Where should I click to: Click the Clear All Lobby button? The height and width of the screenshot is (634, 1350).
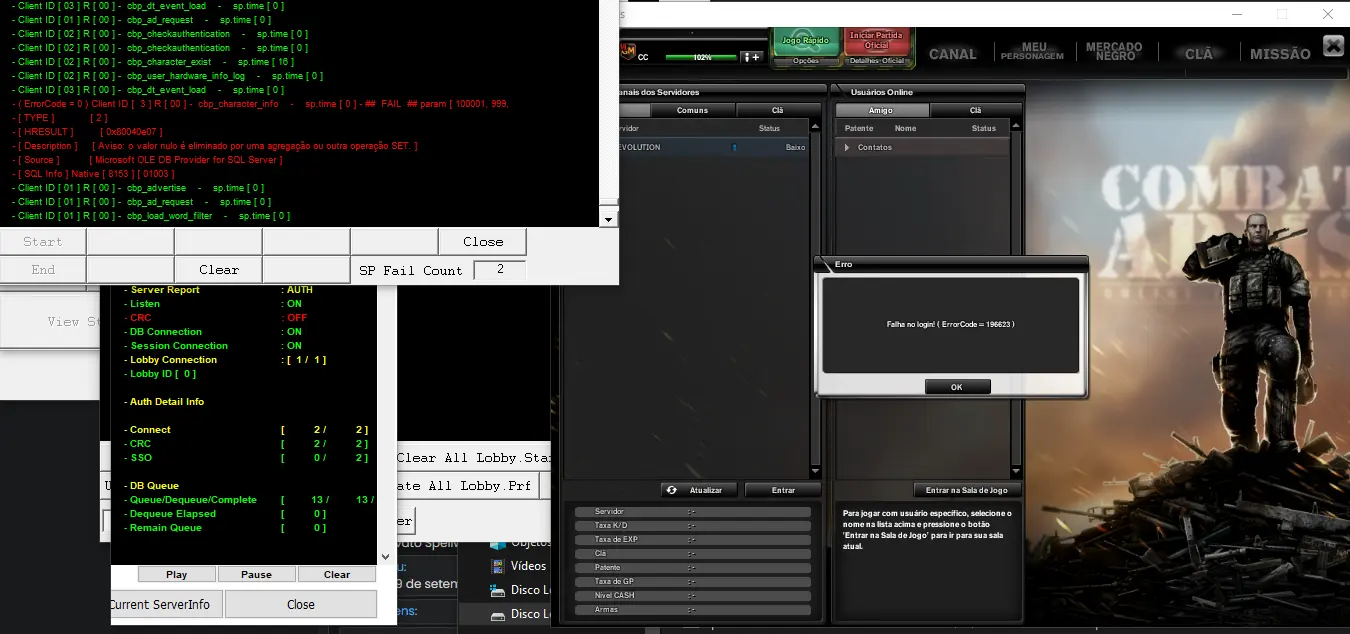(x=474, y=458)
